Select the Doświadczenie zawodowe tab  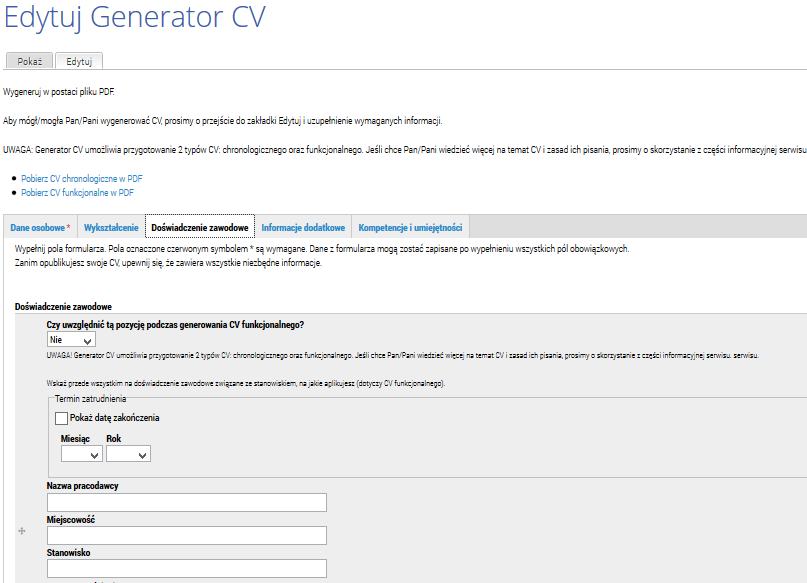(200, 227)
